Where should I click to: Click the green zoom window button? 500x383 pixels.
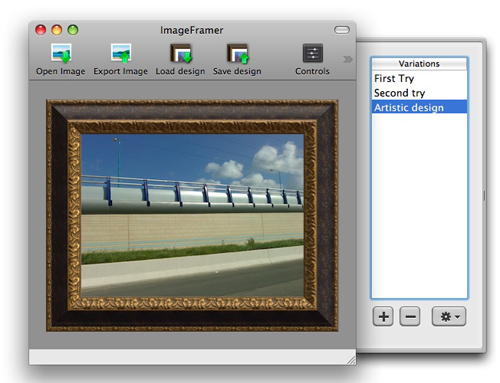[73, 30]
